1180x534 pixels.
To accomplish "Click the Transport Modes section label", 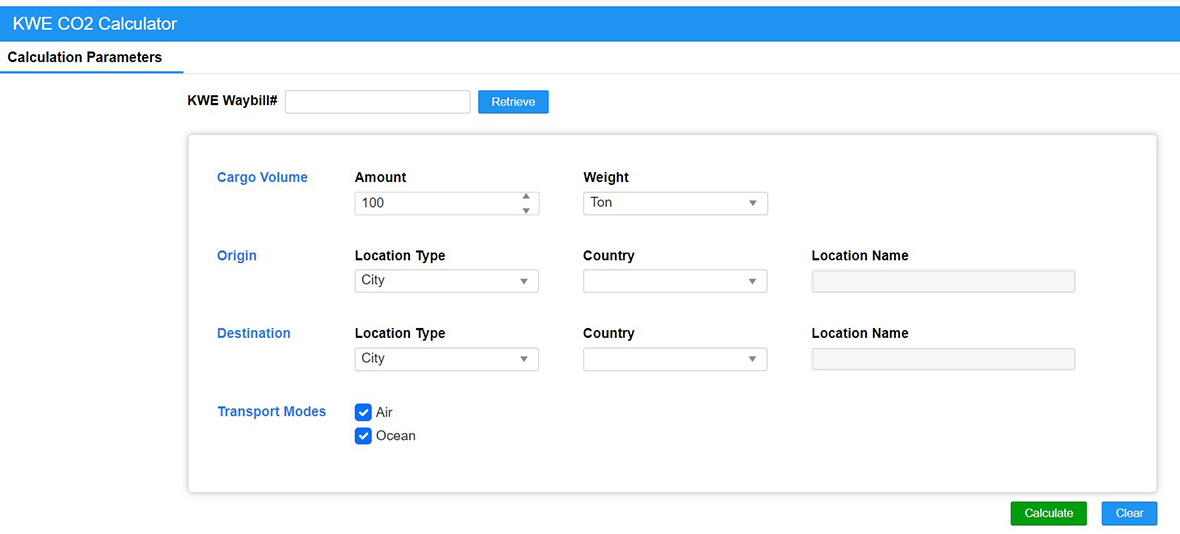I will (272, 411).
